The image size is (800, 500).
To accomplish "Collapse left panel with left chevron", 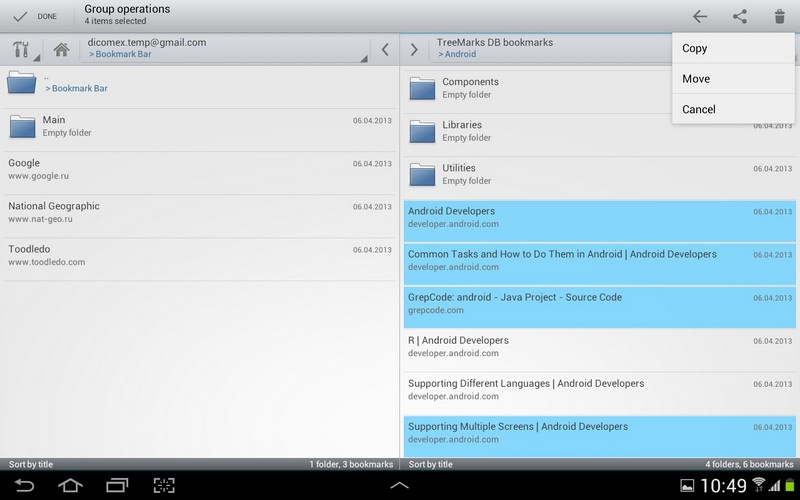I will point(385,49).
